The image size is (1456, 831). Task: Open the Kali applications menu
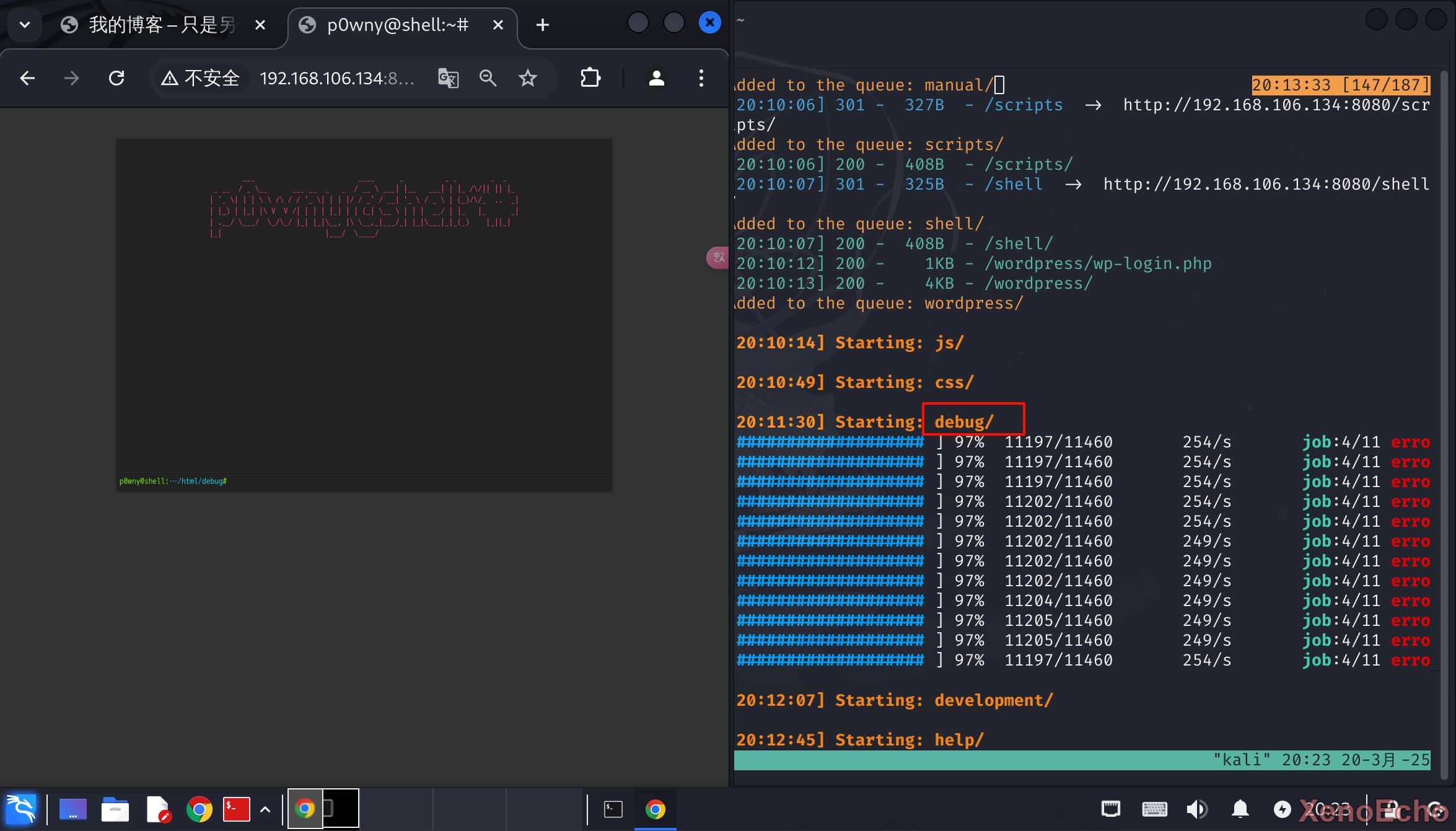coord(21,809)
